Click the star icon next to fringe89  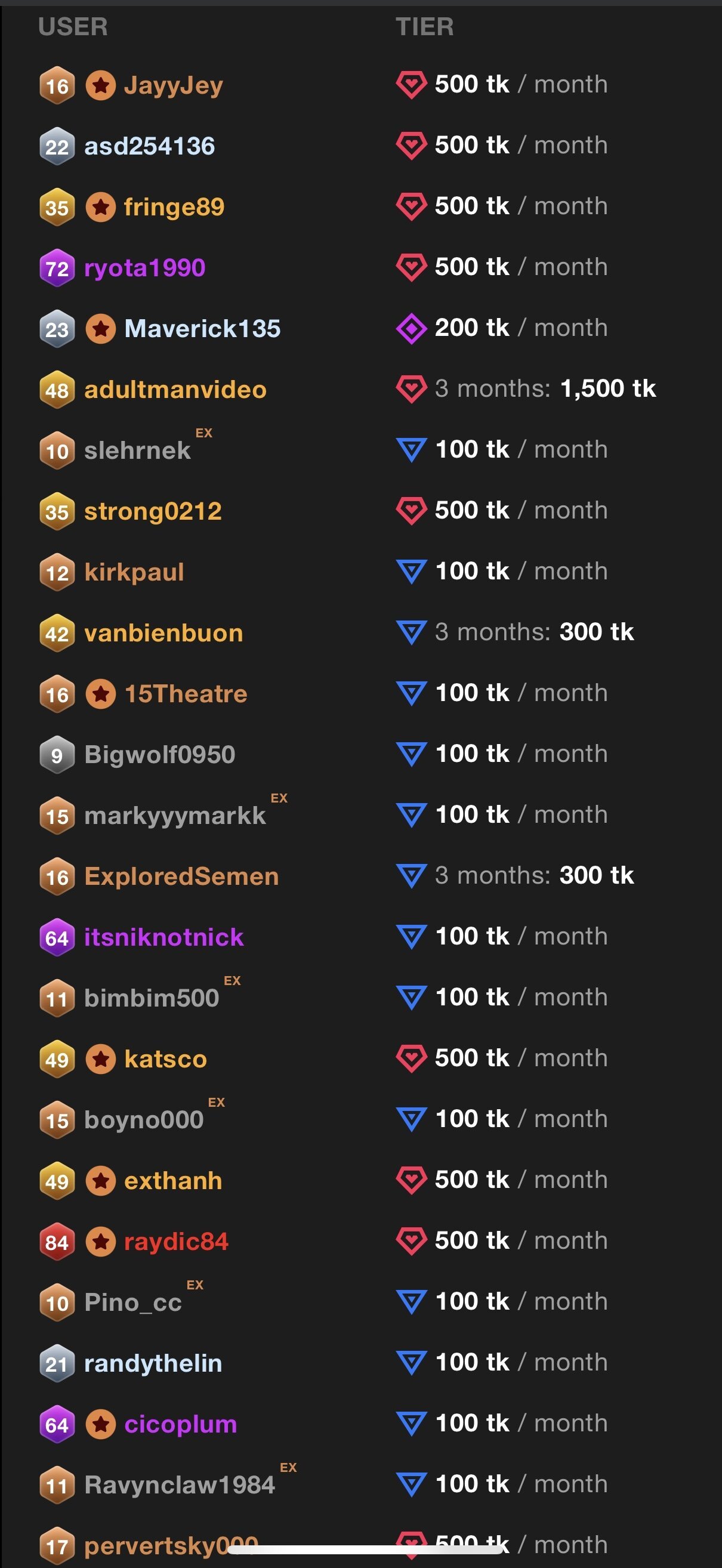coord(101,207)
